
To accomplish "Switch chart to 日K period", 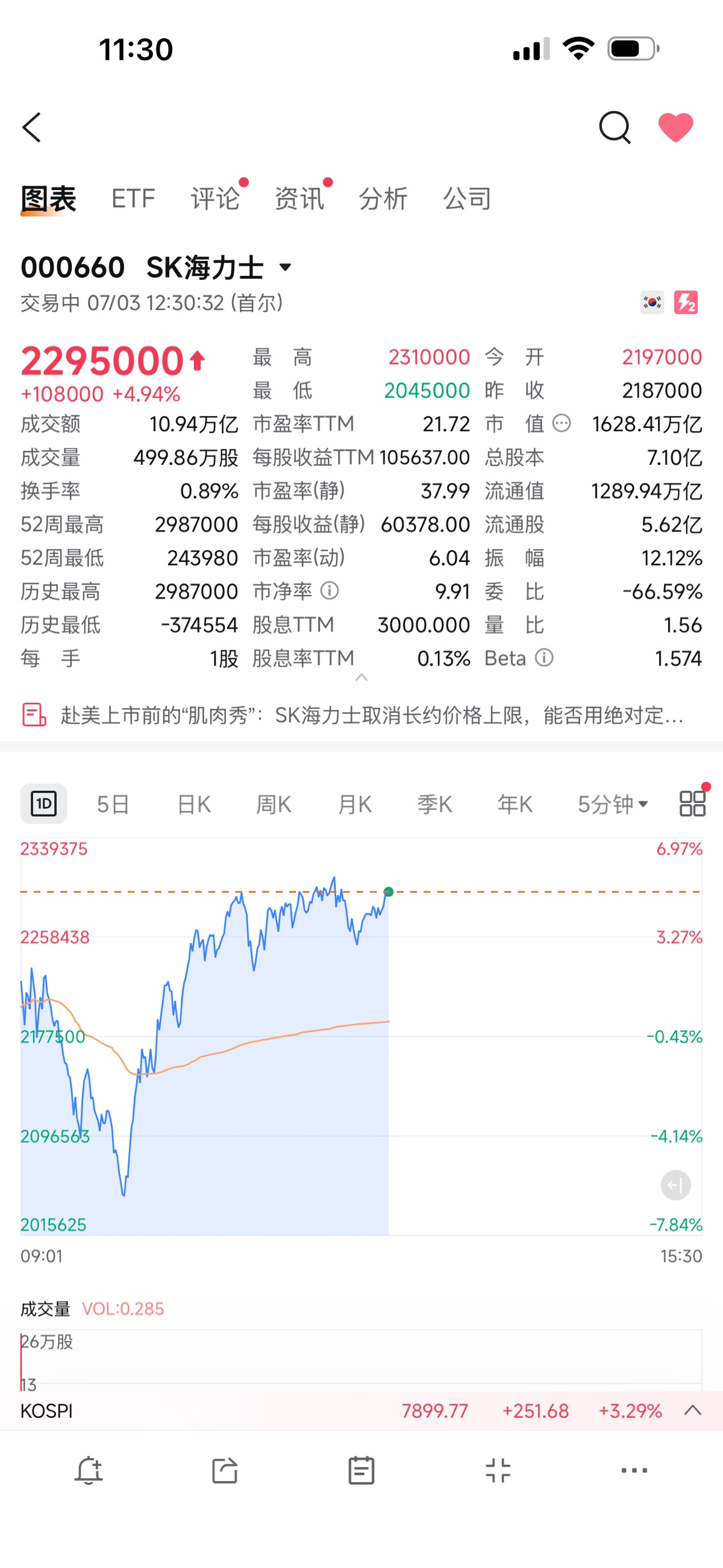I will click(193, 804).
